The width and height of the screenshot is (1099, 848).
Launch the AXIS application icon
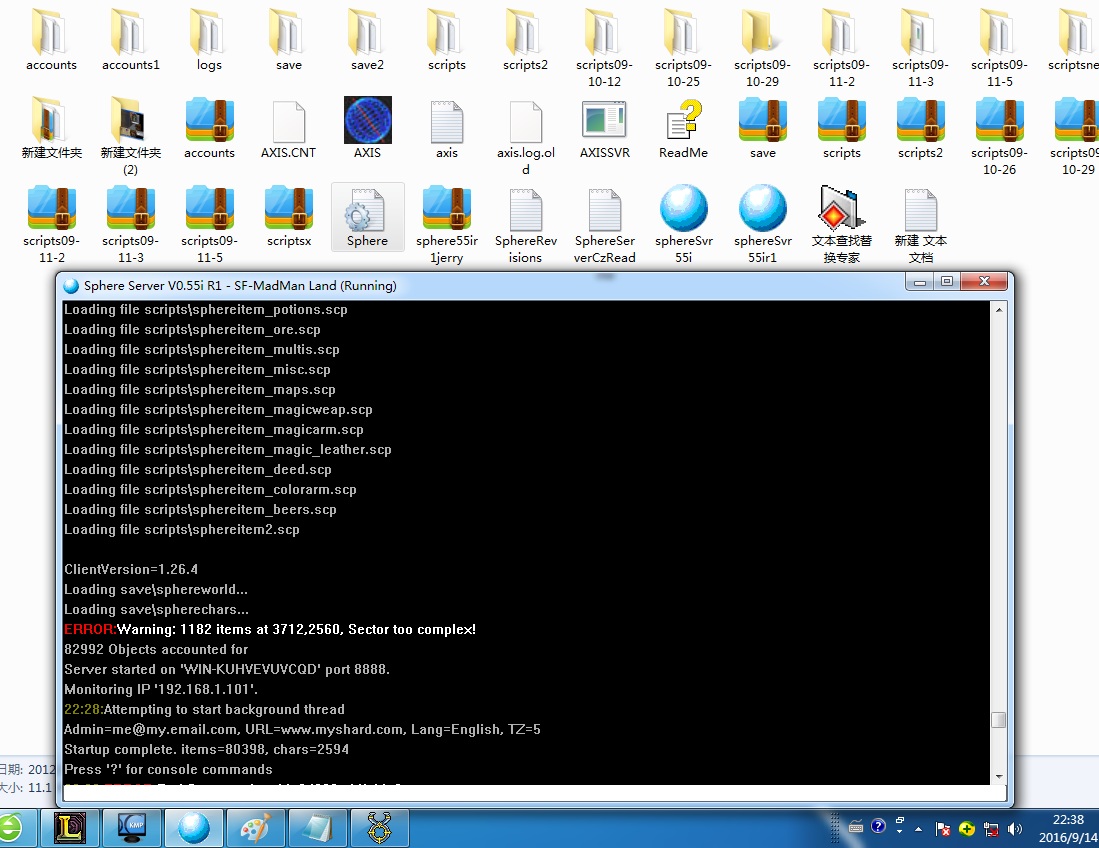pyautogui.click(x=367, y=120)
